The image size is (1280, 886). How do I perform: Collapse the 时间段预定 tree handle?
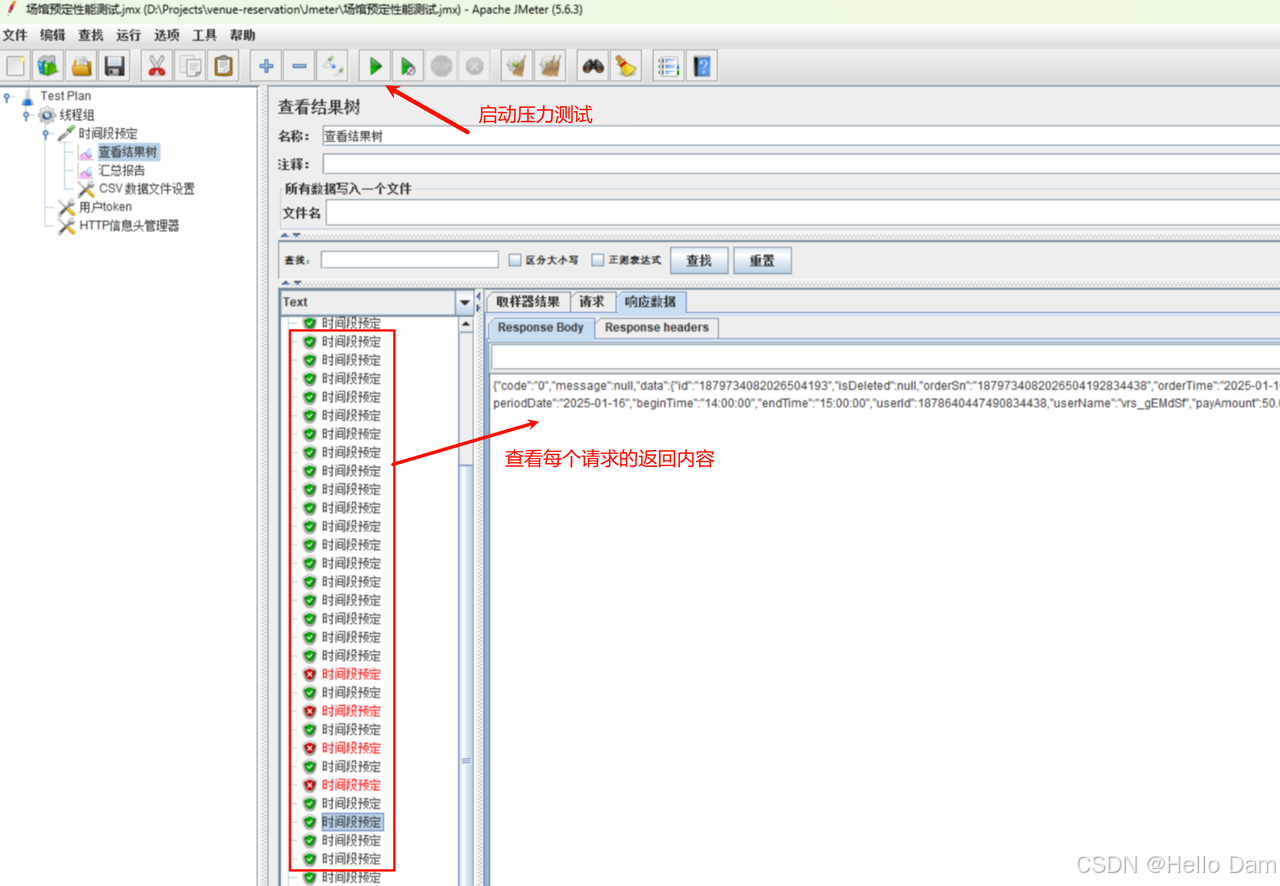click(x=46, y=134)
